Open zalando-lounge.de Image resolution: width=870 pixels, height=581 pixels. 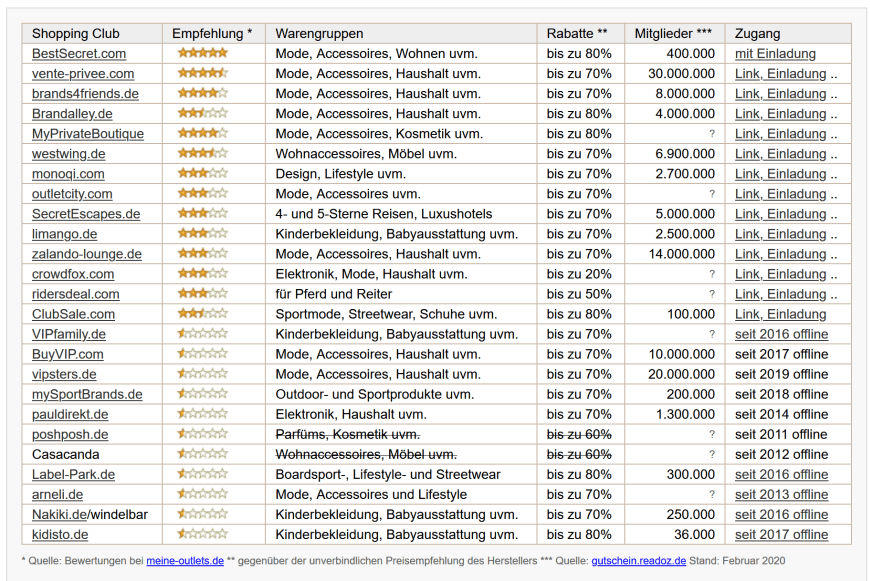(x=87, y=254)
